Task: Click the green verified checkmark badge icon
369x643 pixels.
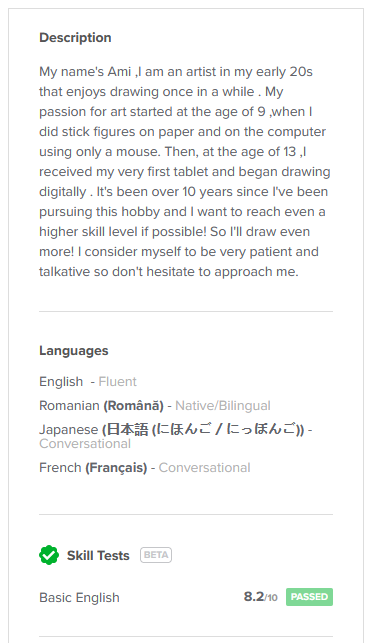Action: pos(49,555)
